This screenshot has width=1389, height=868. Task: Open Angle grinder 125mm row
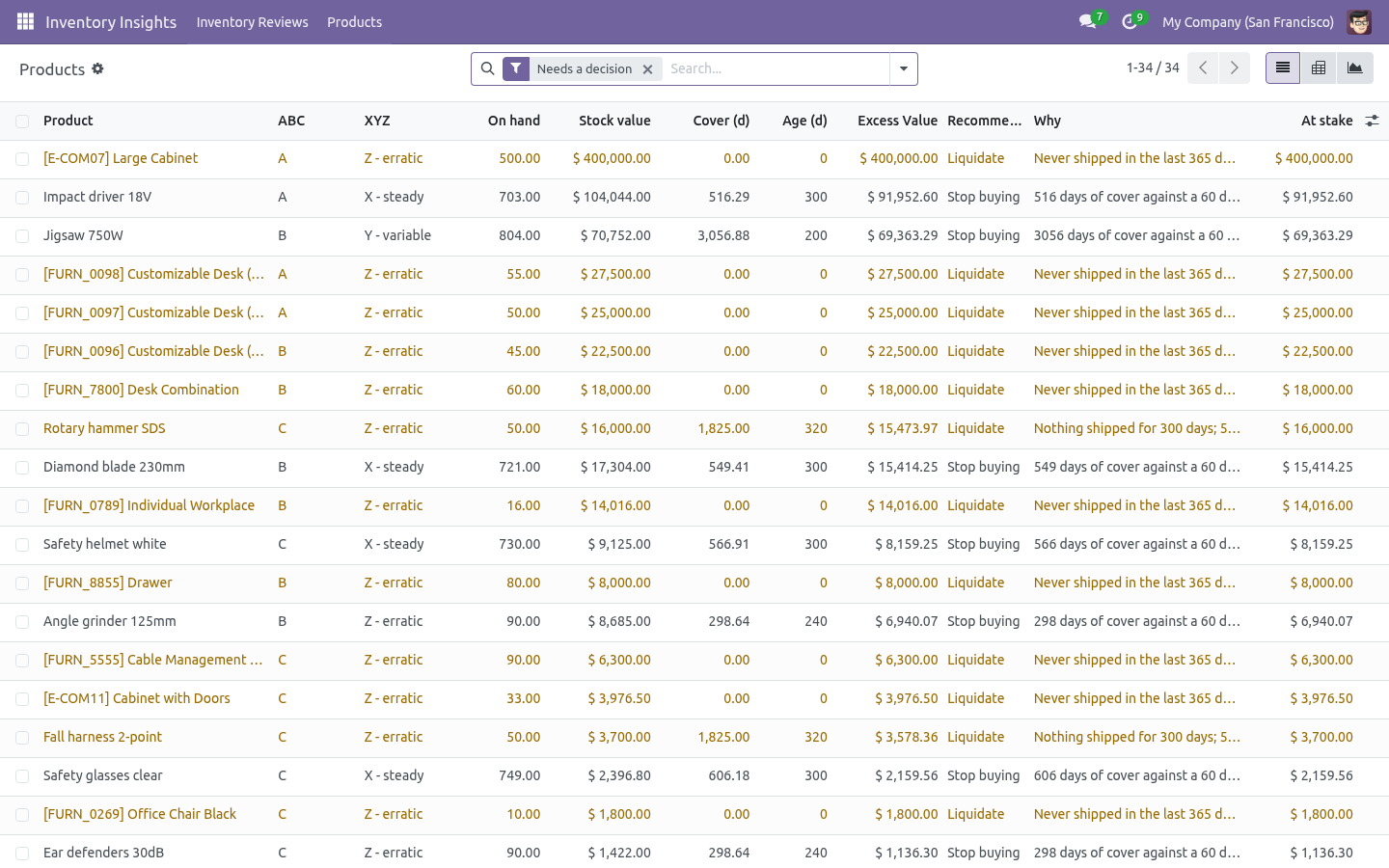110,621
